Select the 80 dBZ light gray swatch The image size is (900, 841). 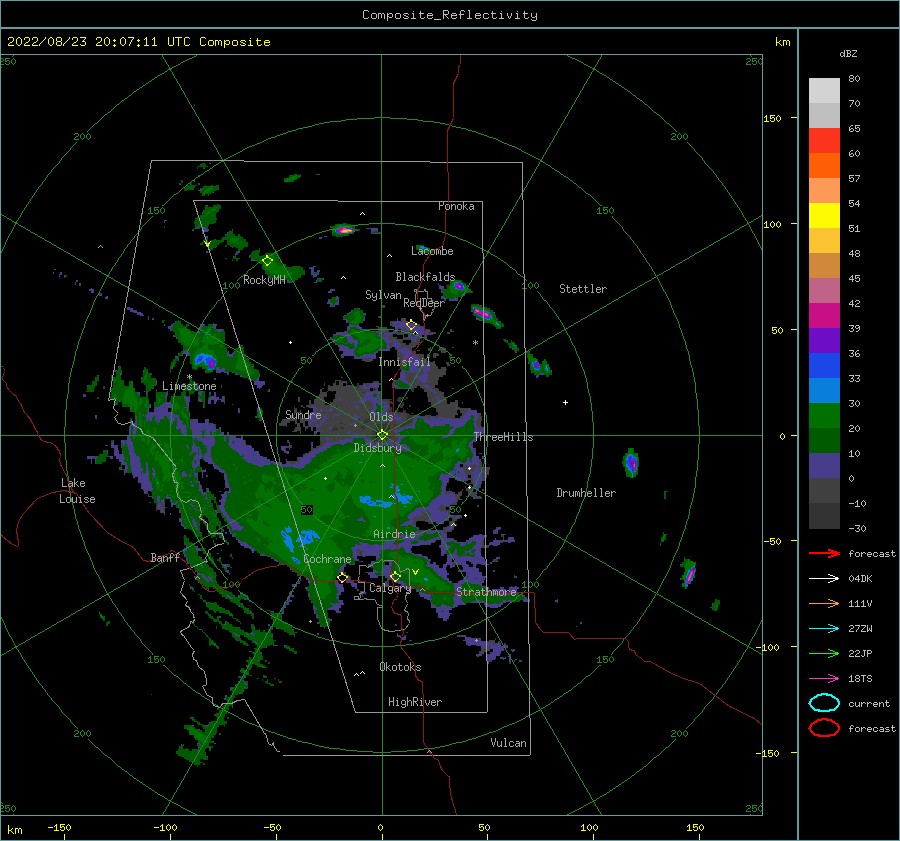click(824, 91)
